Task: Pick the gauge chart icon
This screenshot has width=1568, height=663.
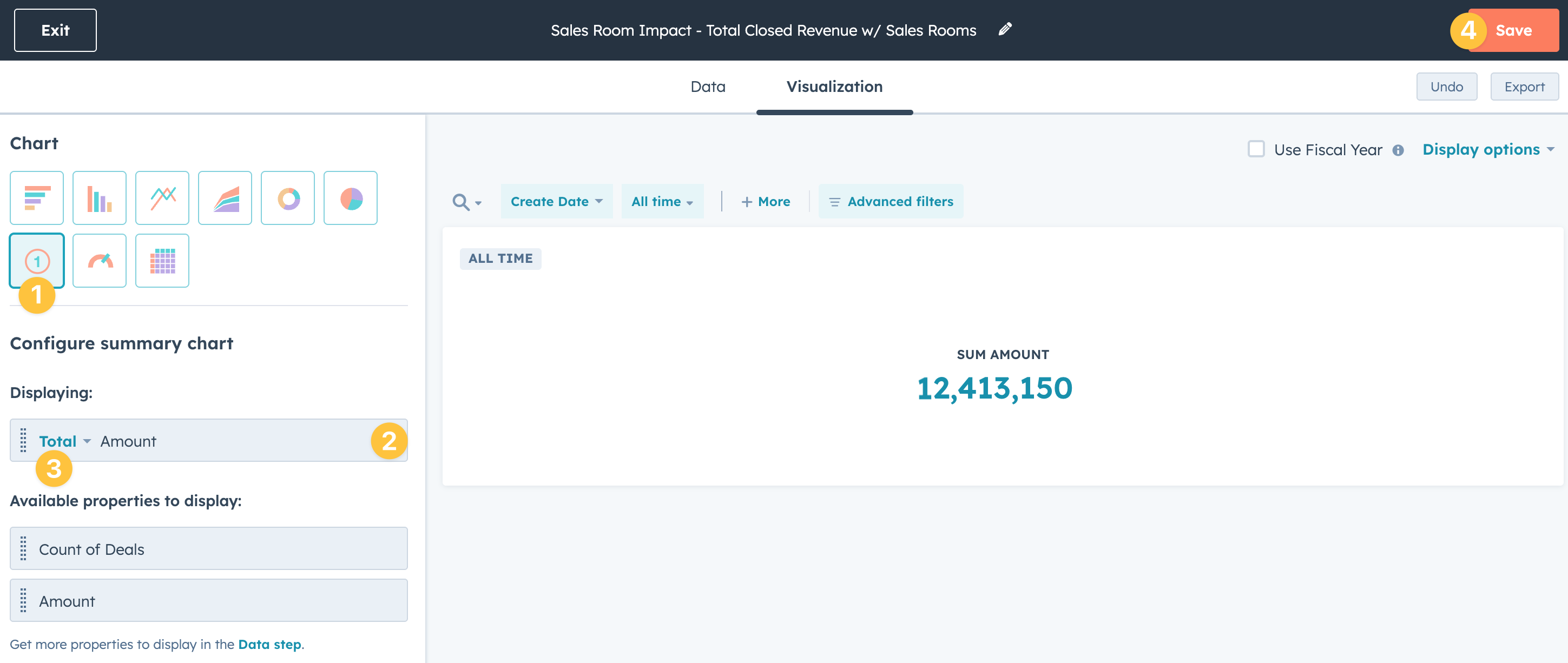Action: click(x=99, y=261)
